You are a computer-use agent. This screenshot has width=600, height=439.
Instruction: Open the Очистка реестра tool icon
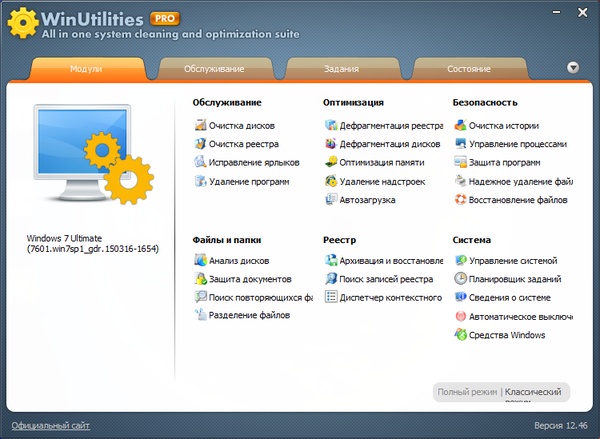click(200, 144)
